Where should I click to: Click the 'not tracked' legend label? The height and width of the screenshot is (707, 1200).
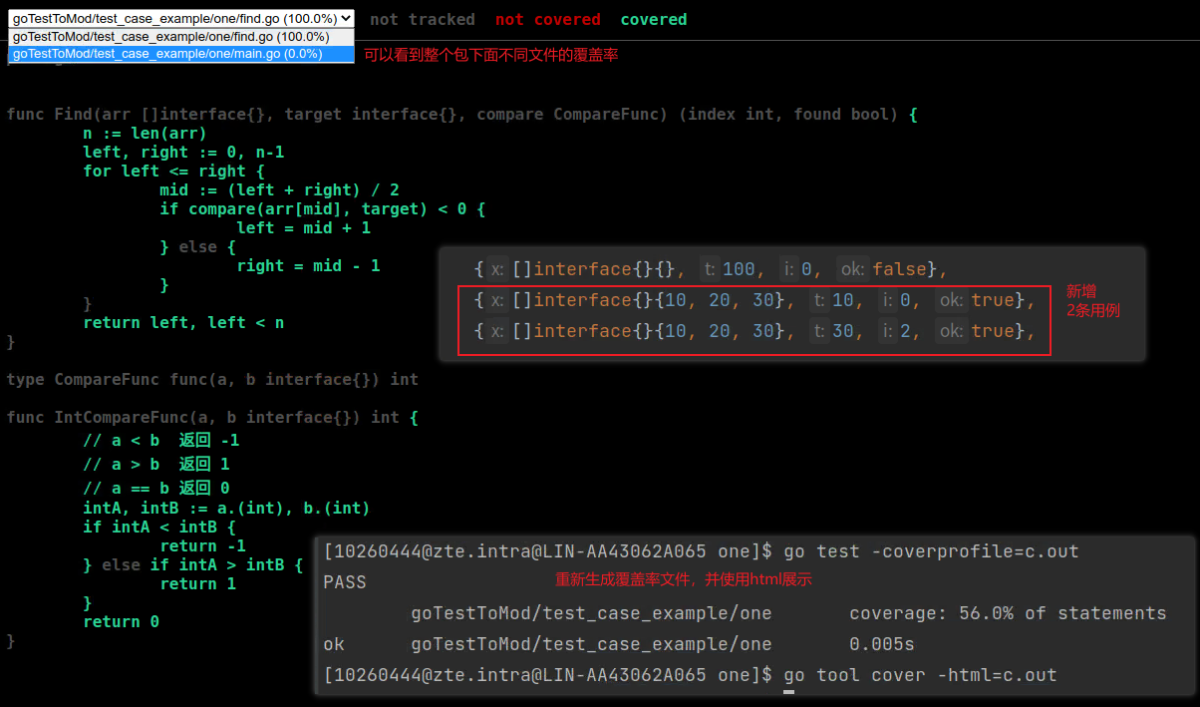422,19
